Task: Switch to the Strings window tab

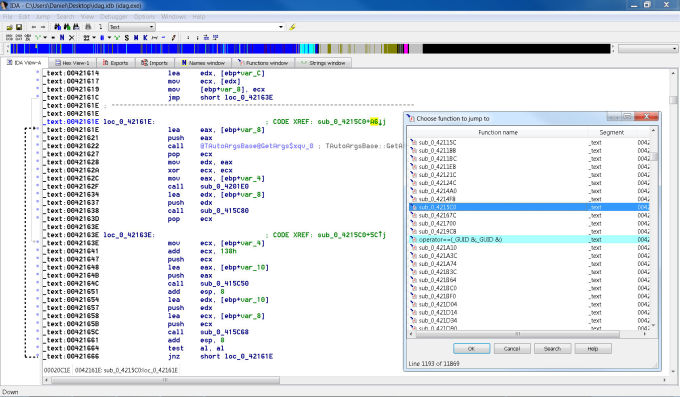Action: tap(323, 63)
